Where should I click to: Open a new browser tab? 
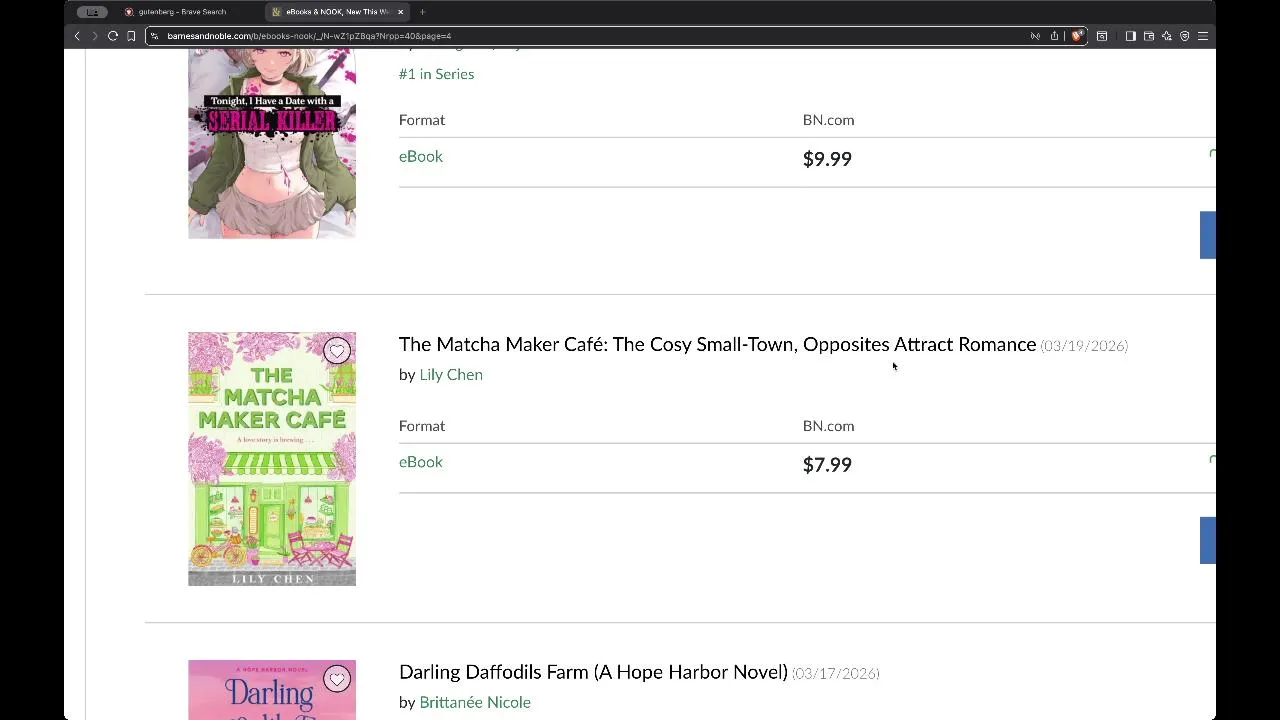tap(422, 12)
